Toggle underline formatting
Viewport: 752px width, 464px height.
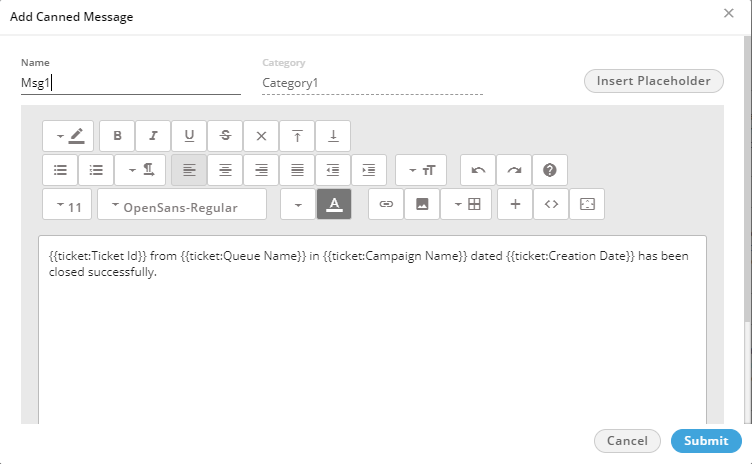point(189,136)
